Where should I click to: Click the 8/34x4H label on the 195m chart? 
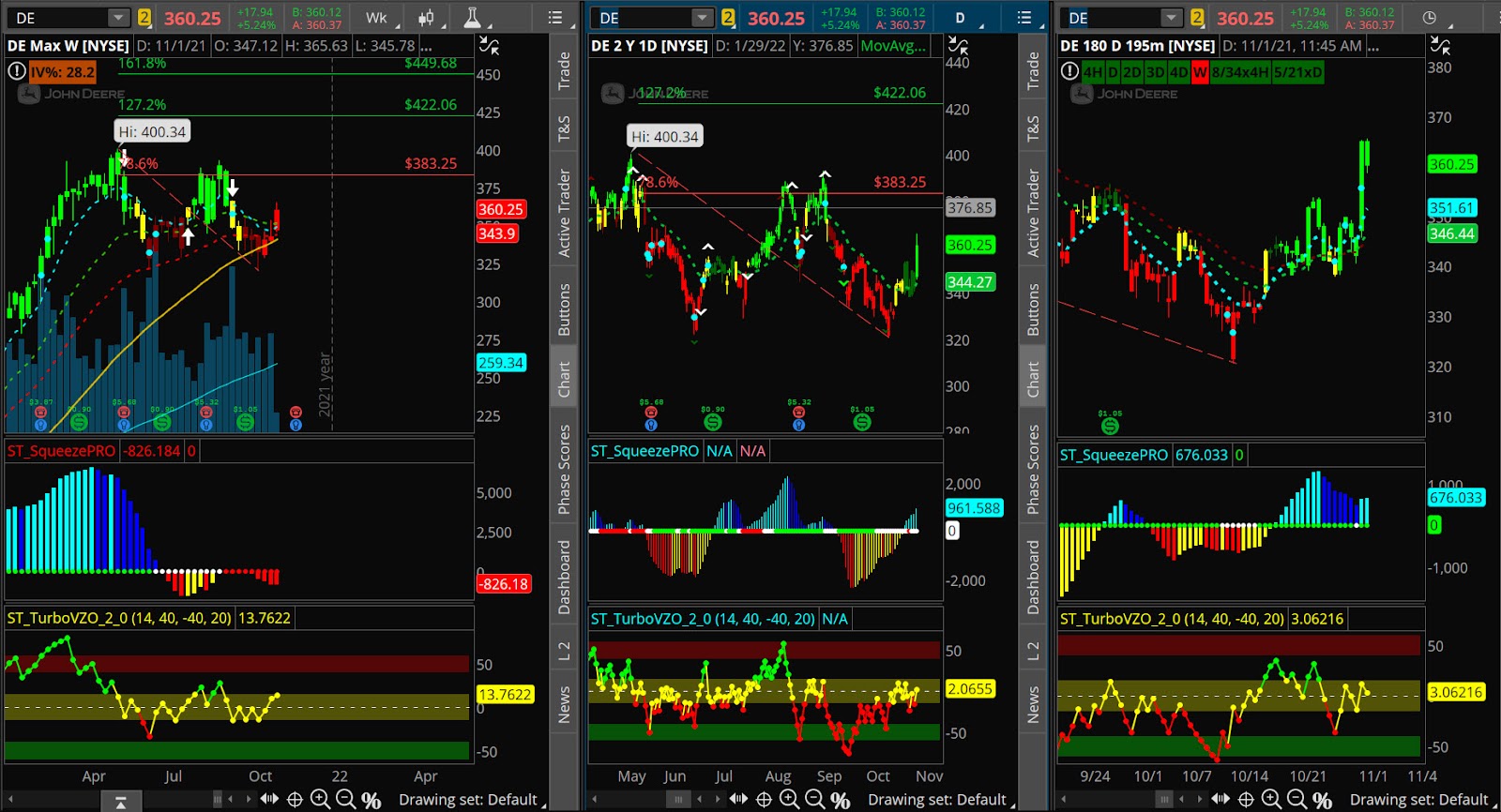(x=1240, y=72)
